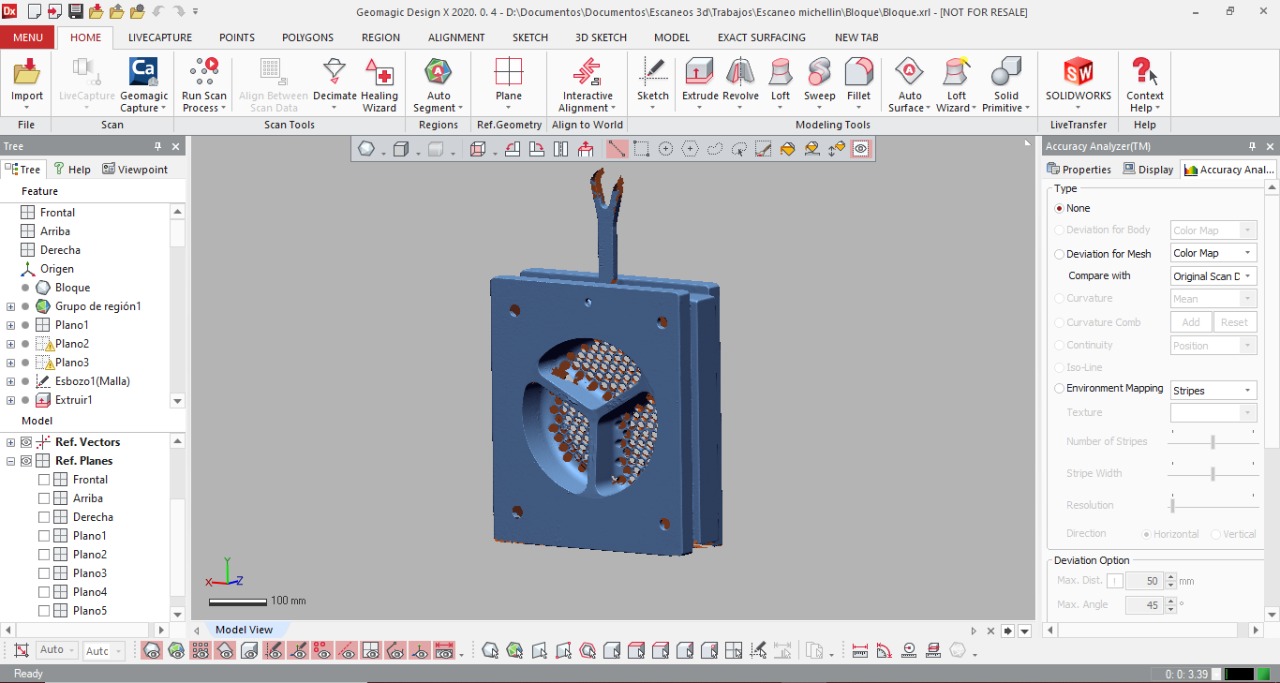This screenshot has height=683, width=1280.
Task: Switch to the Display panel tab
Action: 1148,169
